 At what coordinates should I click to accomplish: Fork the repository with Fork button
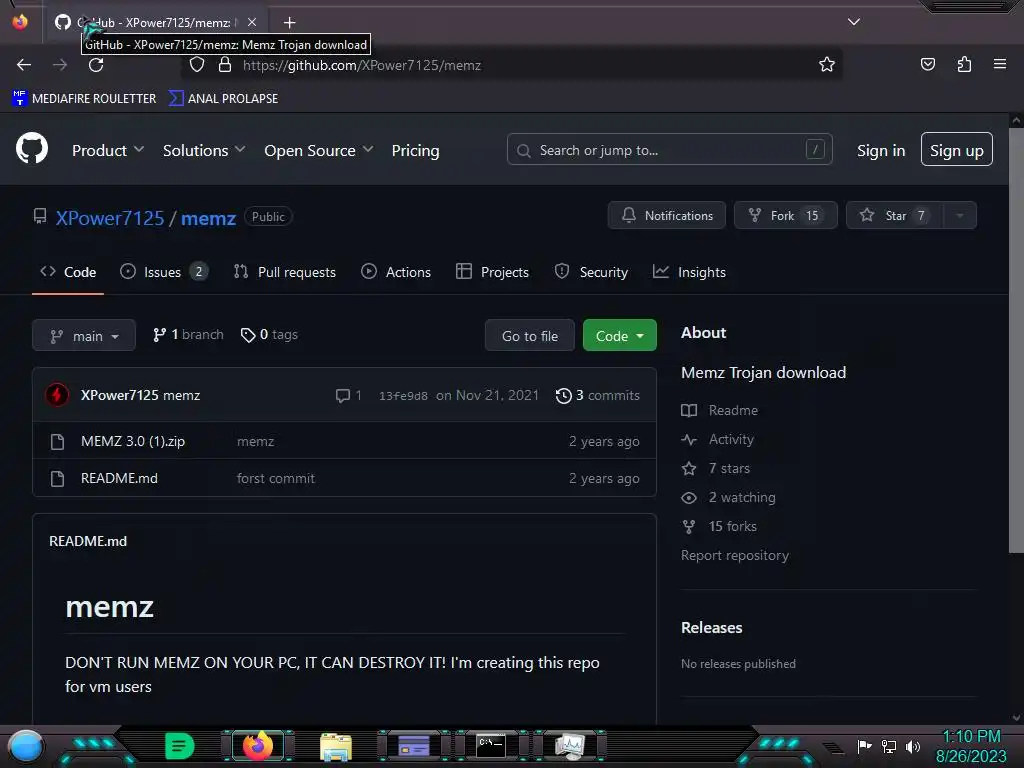pos(786,216)
